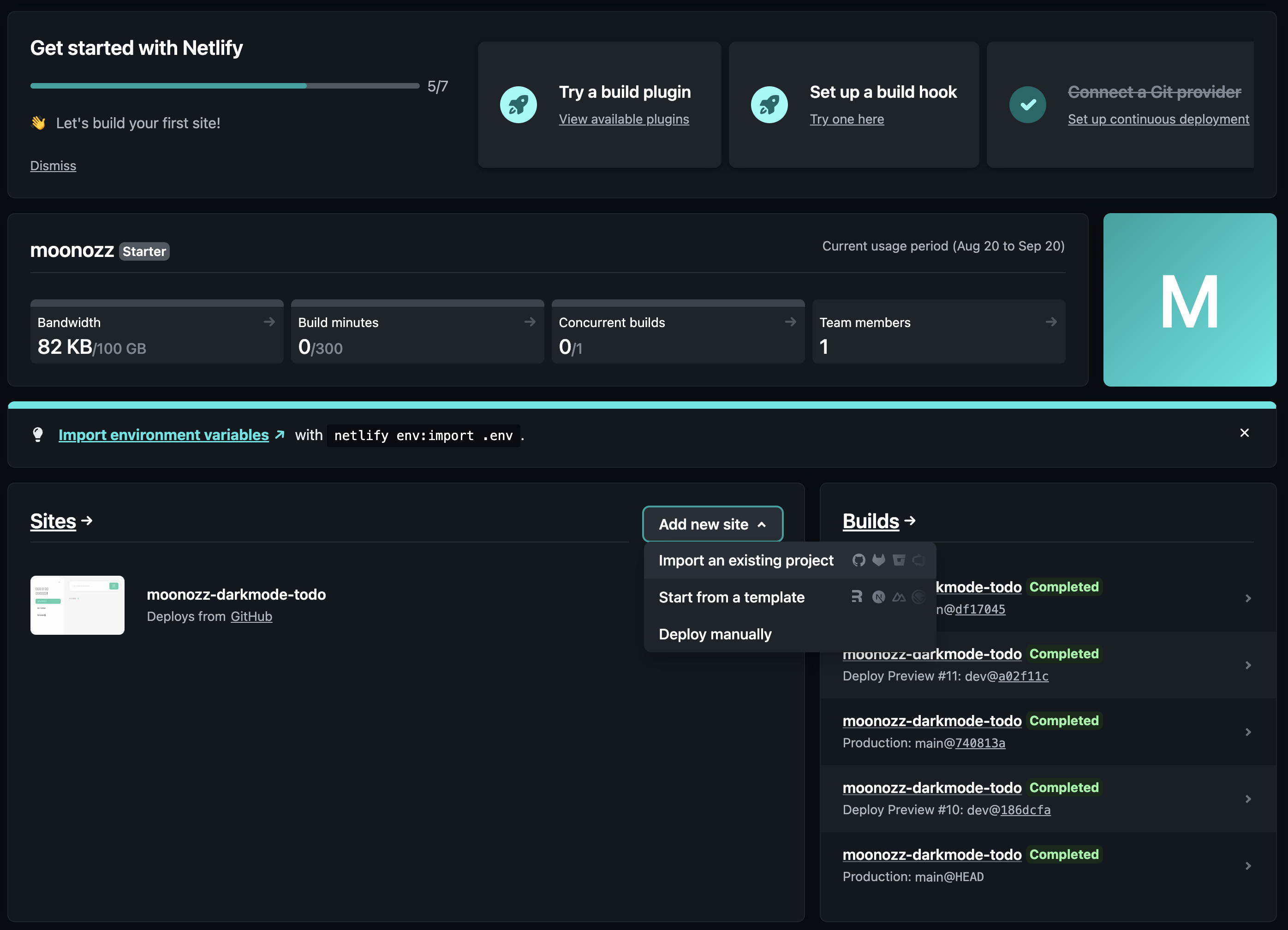Open the moonozz-darkmode-todo site name in Sites
1288x930 pixels.
pos(236,595)
